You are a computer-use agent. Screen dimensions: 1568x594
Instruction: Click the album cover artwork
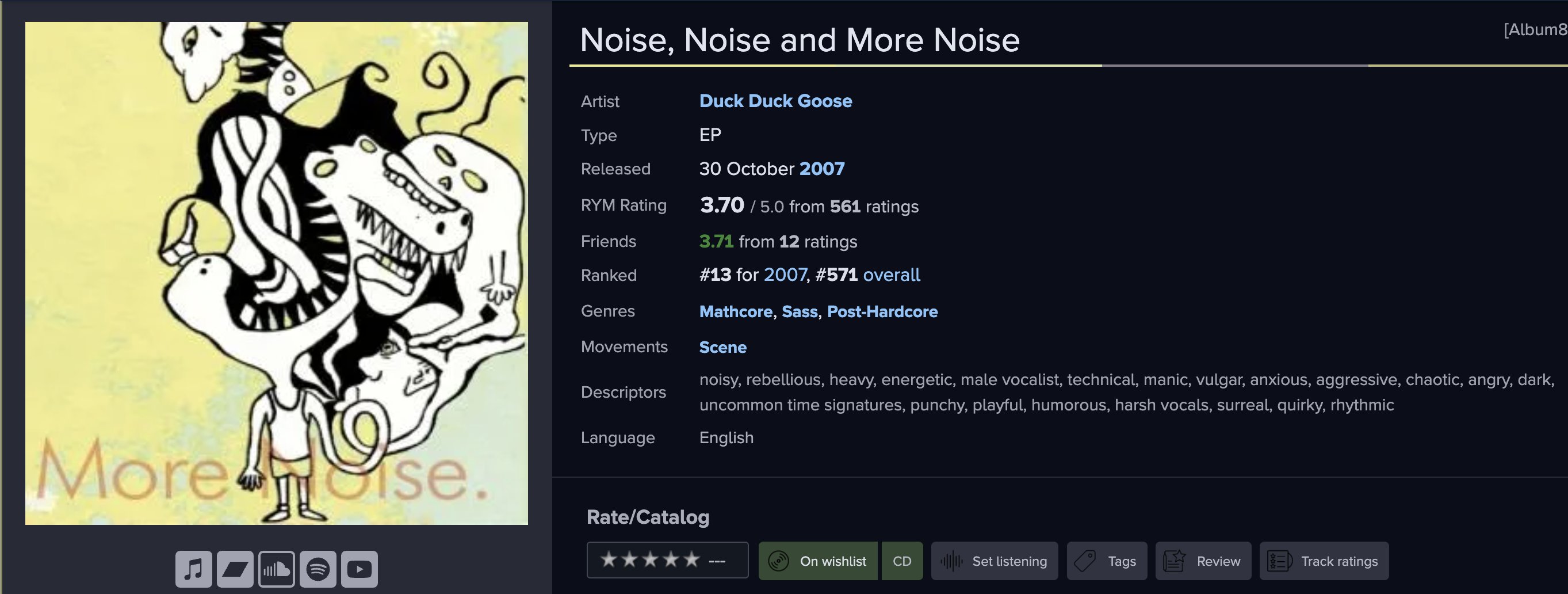(276, 273)
